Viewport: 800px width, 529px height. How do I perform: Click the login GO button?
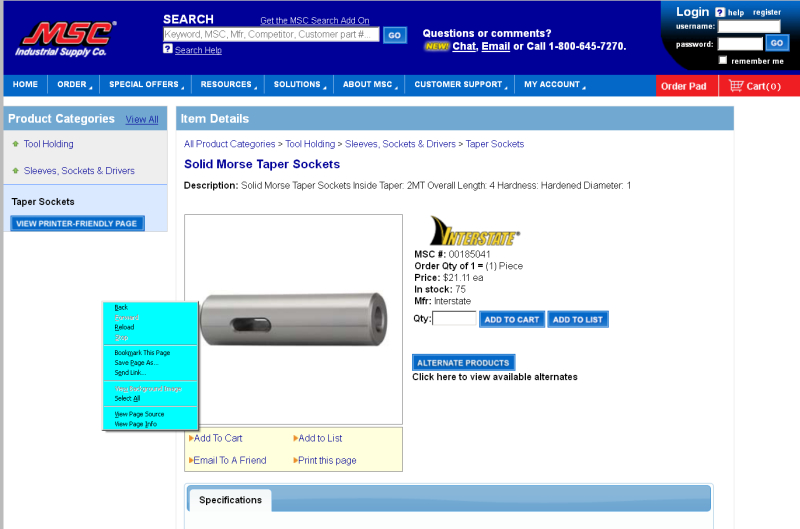pos(777,43)
